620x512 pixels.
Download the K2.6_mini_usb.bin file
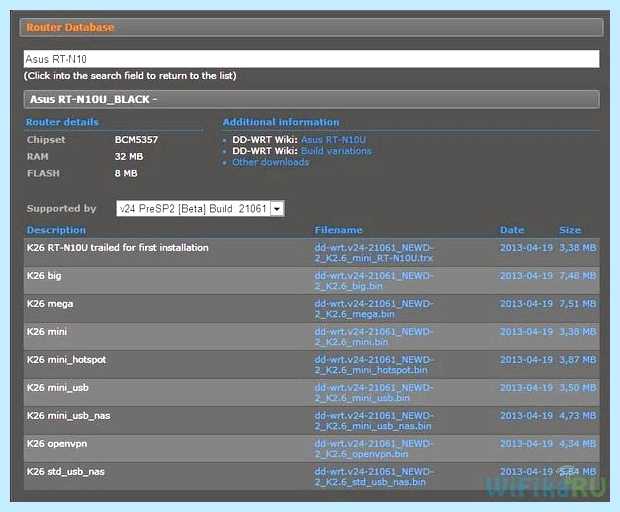pyautogui.click(x=374, y=393)
